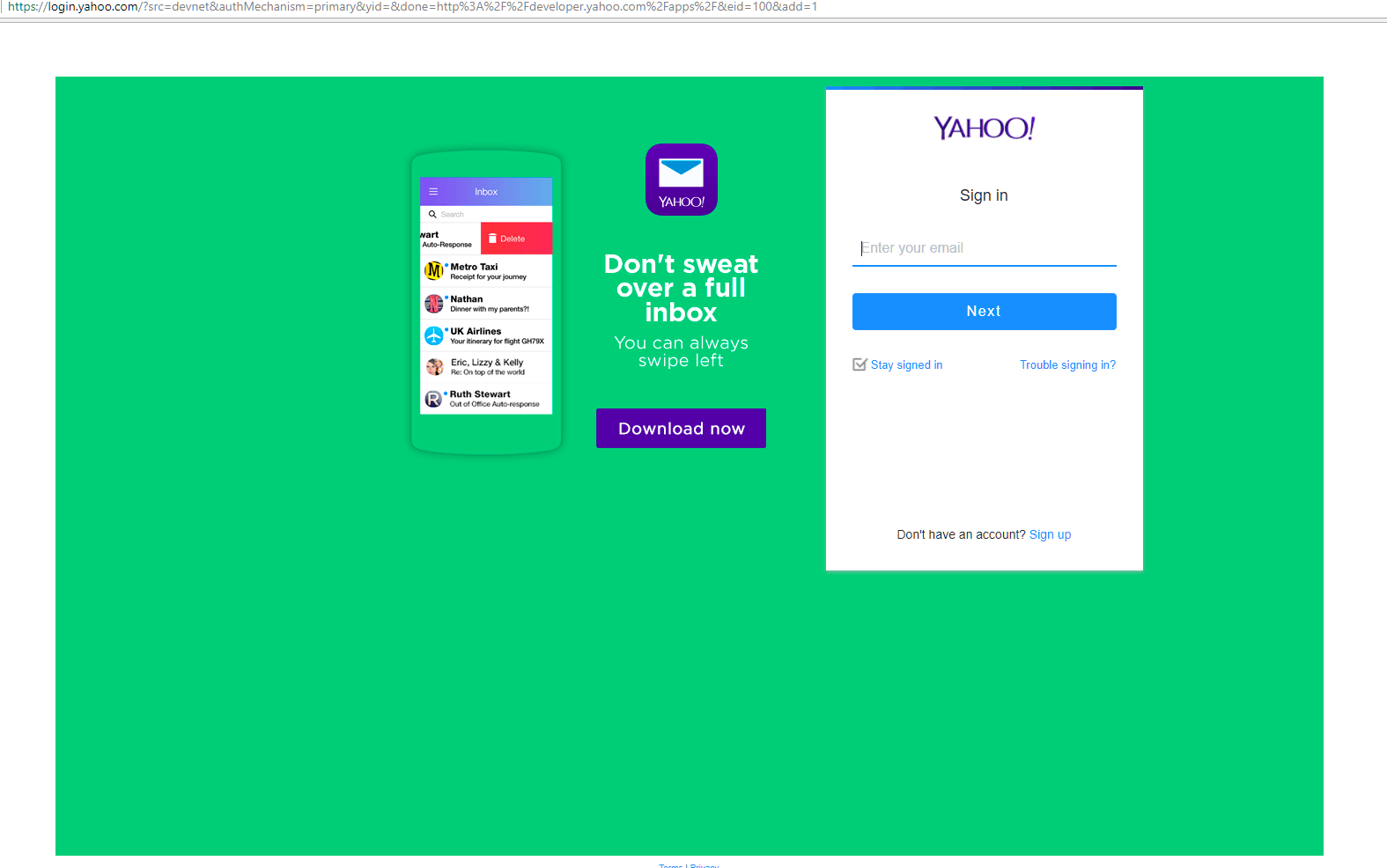Screen dimensions: 1387x868
Task: Click the Yahoo logo above Sign in
Action: [984, 129]
